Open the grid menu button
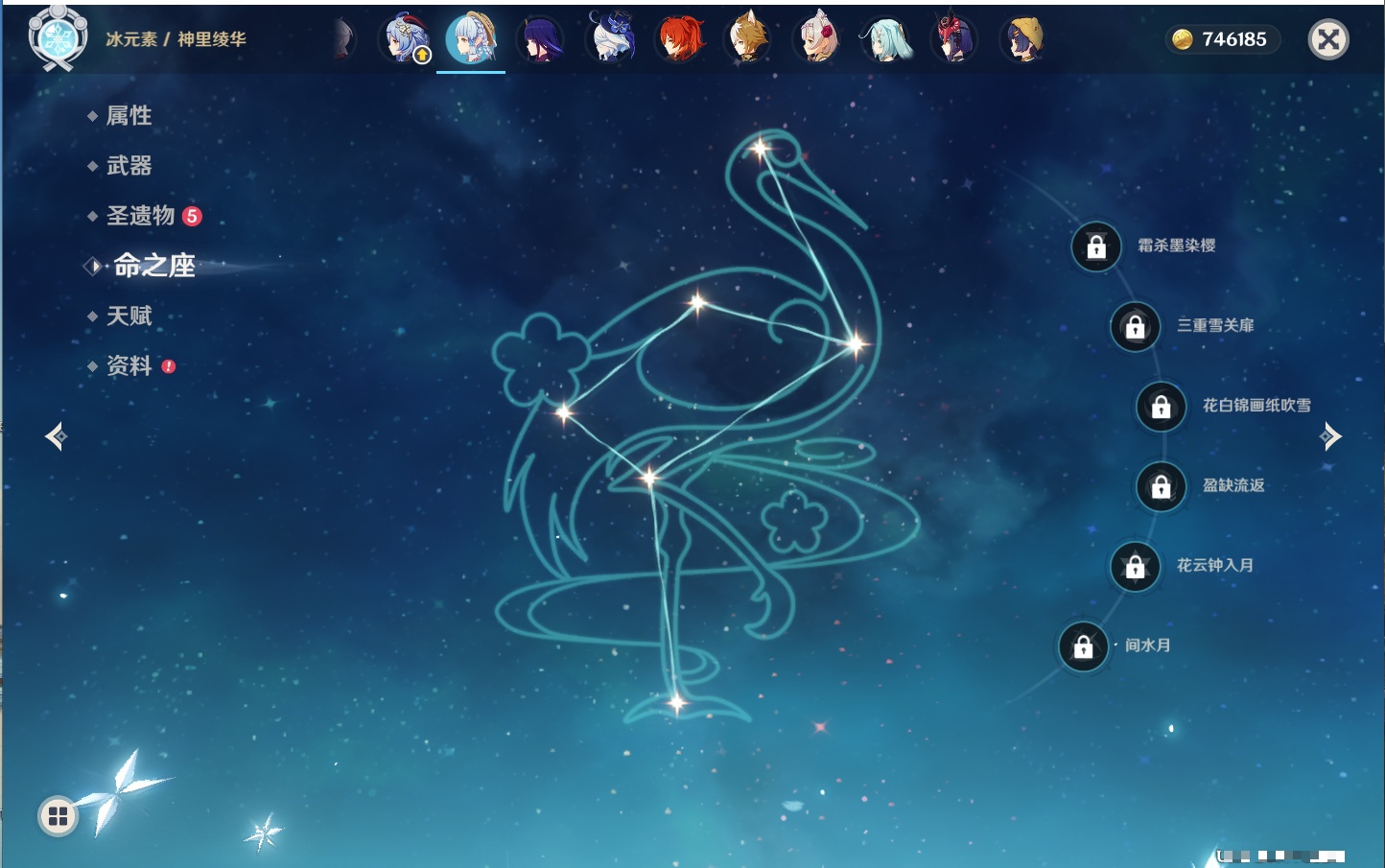The width and height of the screenshot is (1385, 868). pos(59,816)
